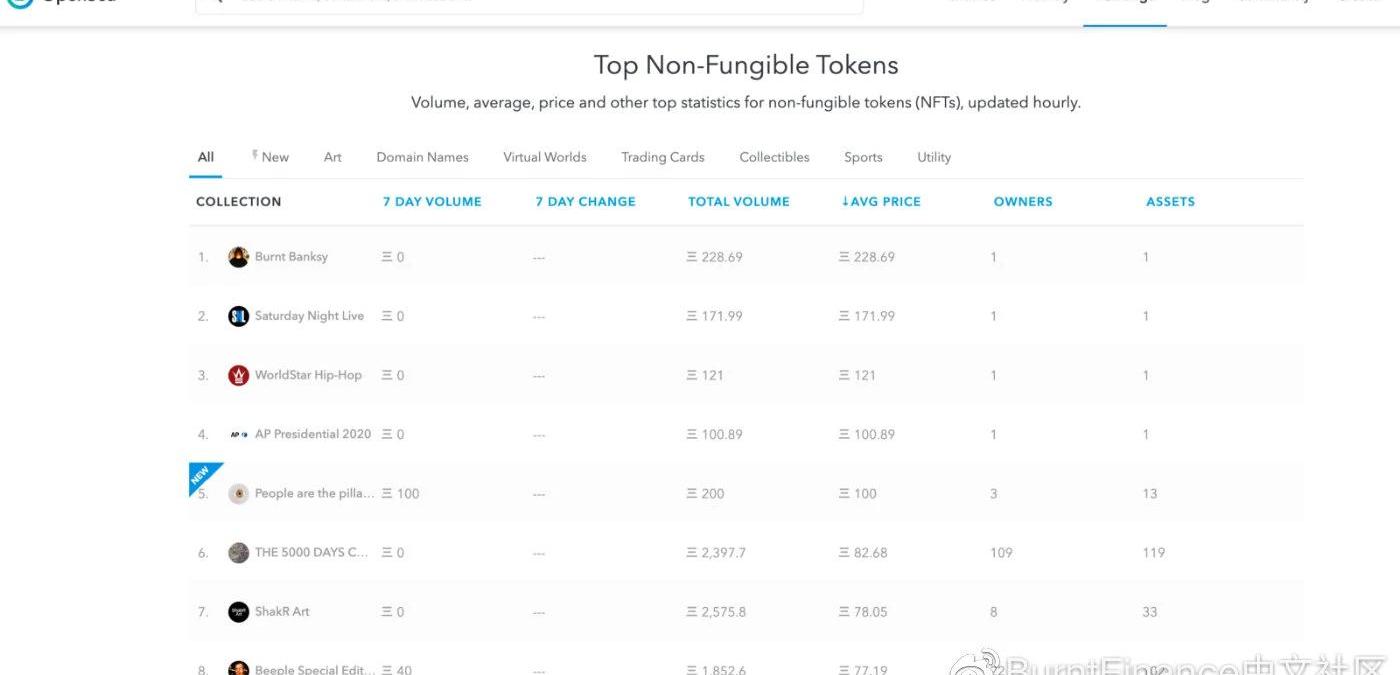The image size is (1400, 675).
Task: Toggle the AVG PRICE sort header
Action: click(x=881, y=201)
